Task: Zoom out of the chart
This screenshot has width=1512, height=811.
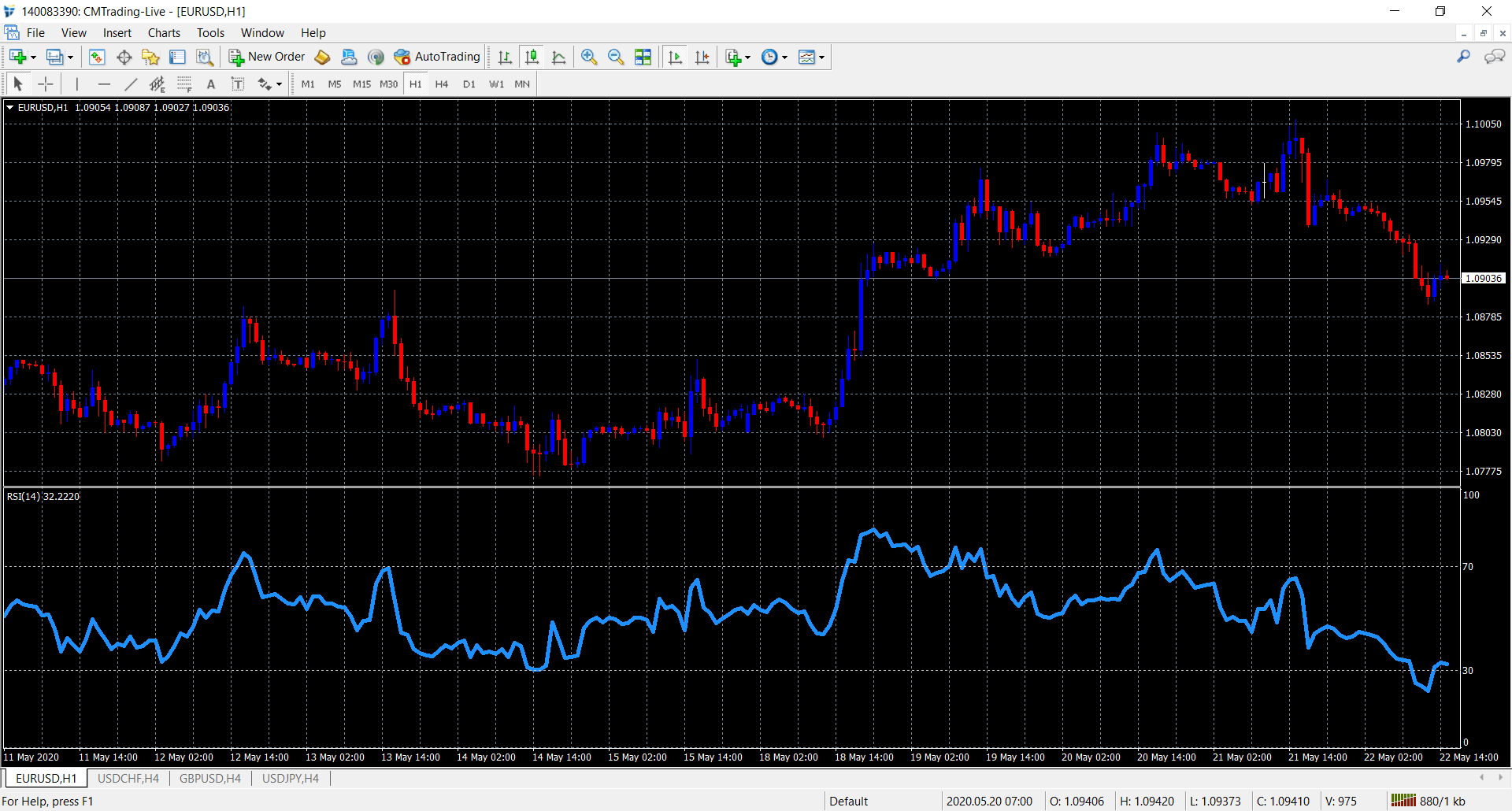Action: pyautogui.click(x=616, y=57)
